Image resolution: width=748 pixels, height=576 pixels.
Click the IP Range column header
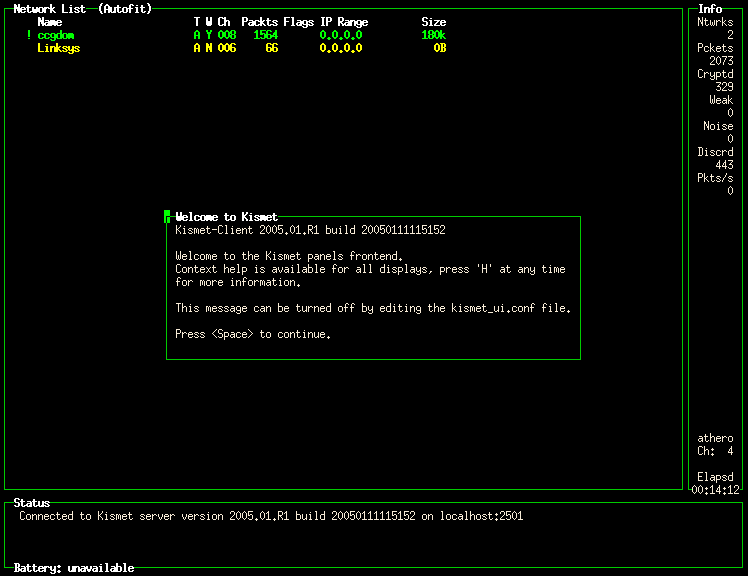(x=343, y=22)
